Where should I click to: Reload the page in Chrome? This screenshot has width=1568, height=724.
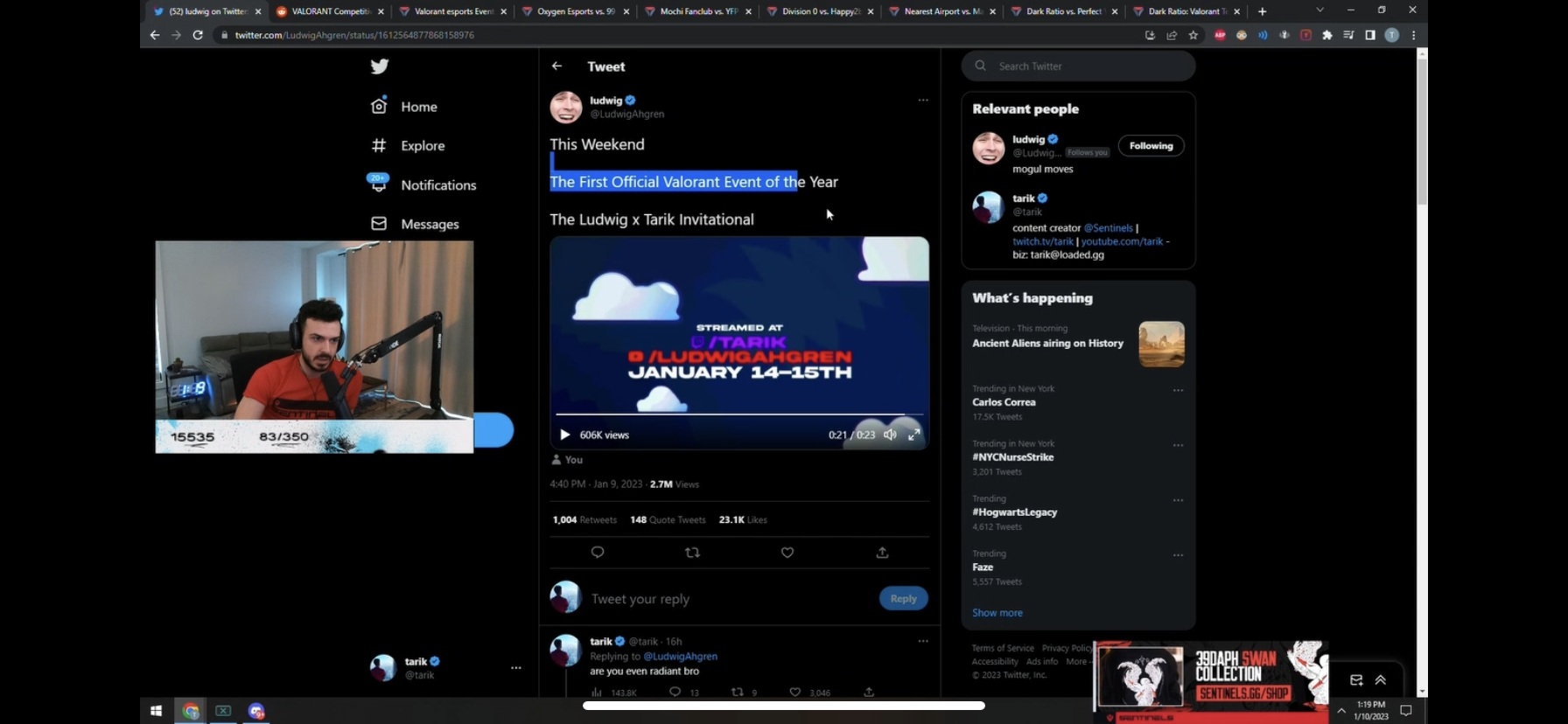coord(198,35)
